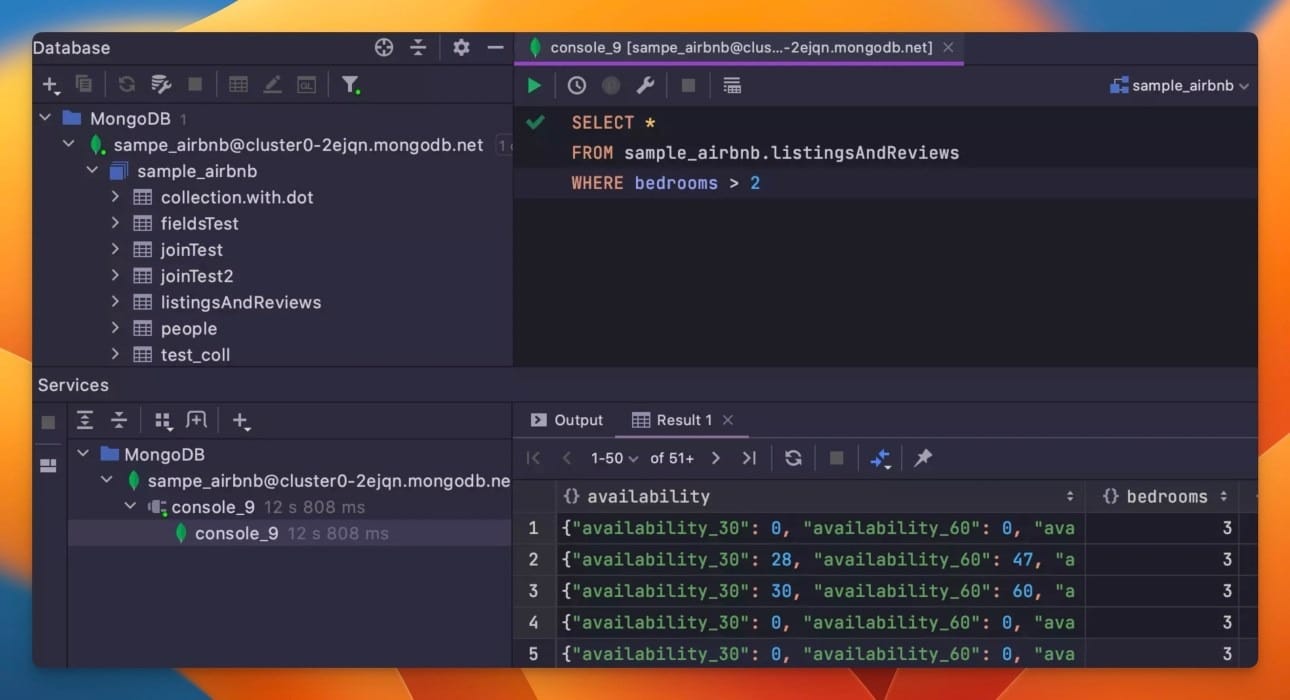Toggle the database object filter

click(351, 84)
